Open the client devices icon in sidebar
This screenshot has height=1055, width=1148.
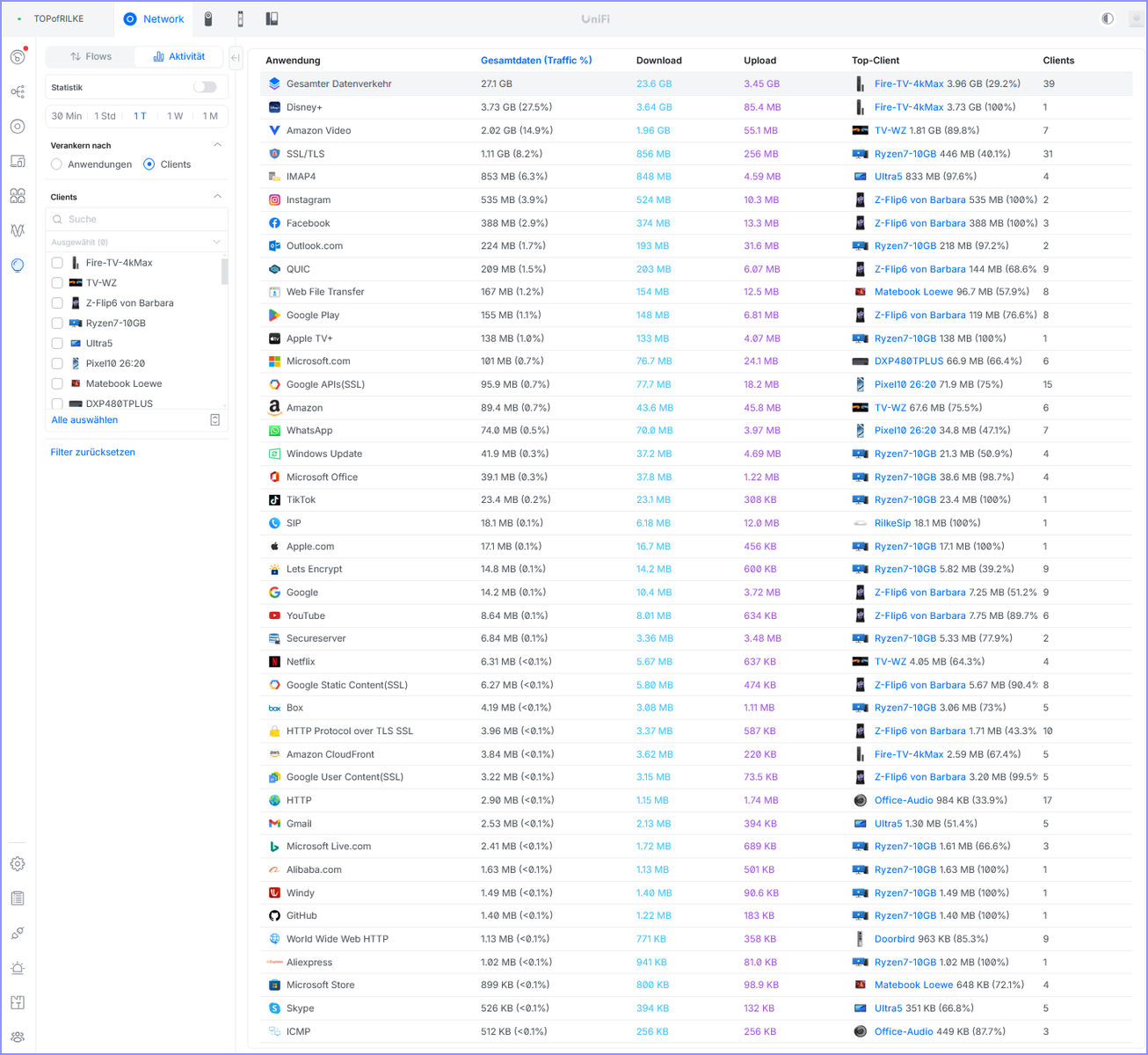click(18, 161)
